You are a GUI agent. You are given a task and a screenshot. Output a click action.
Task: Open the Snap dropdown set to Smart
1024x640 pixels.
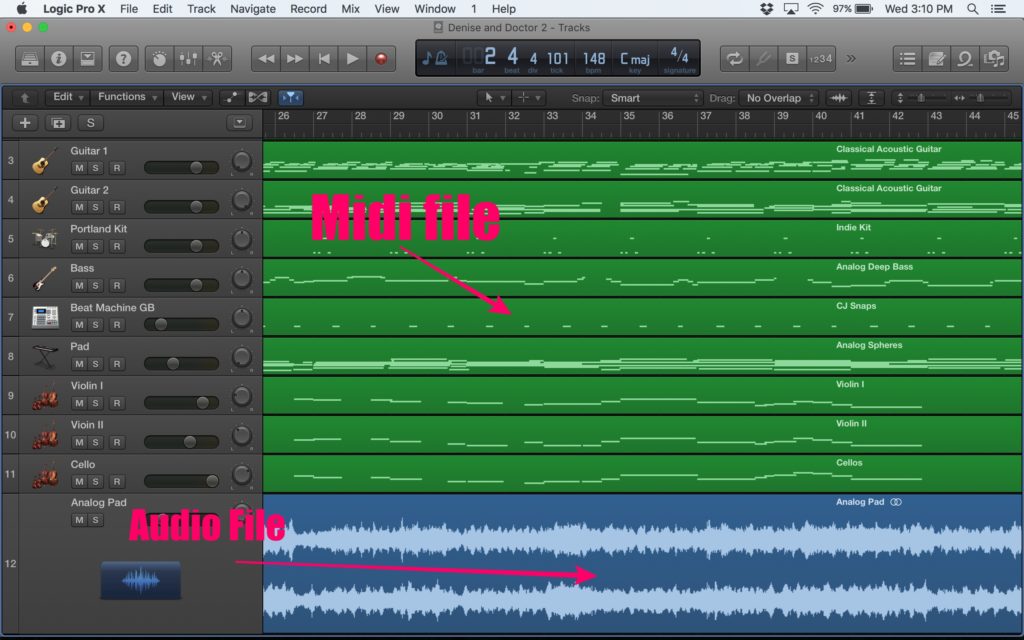(x=652, y=98)
